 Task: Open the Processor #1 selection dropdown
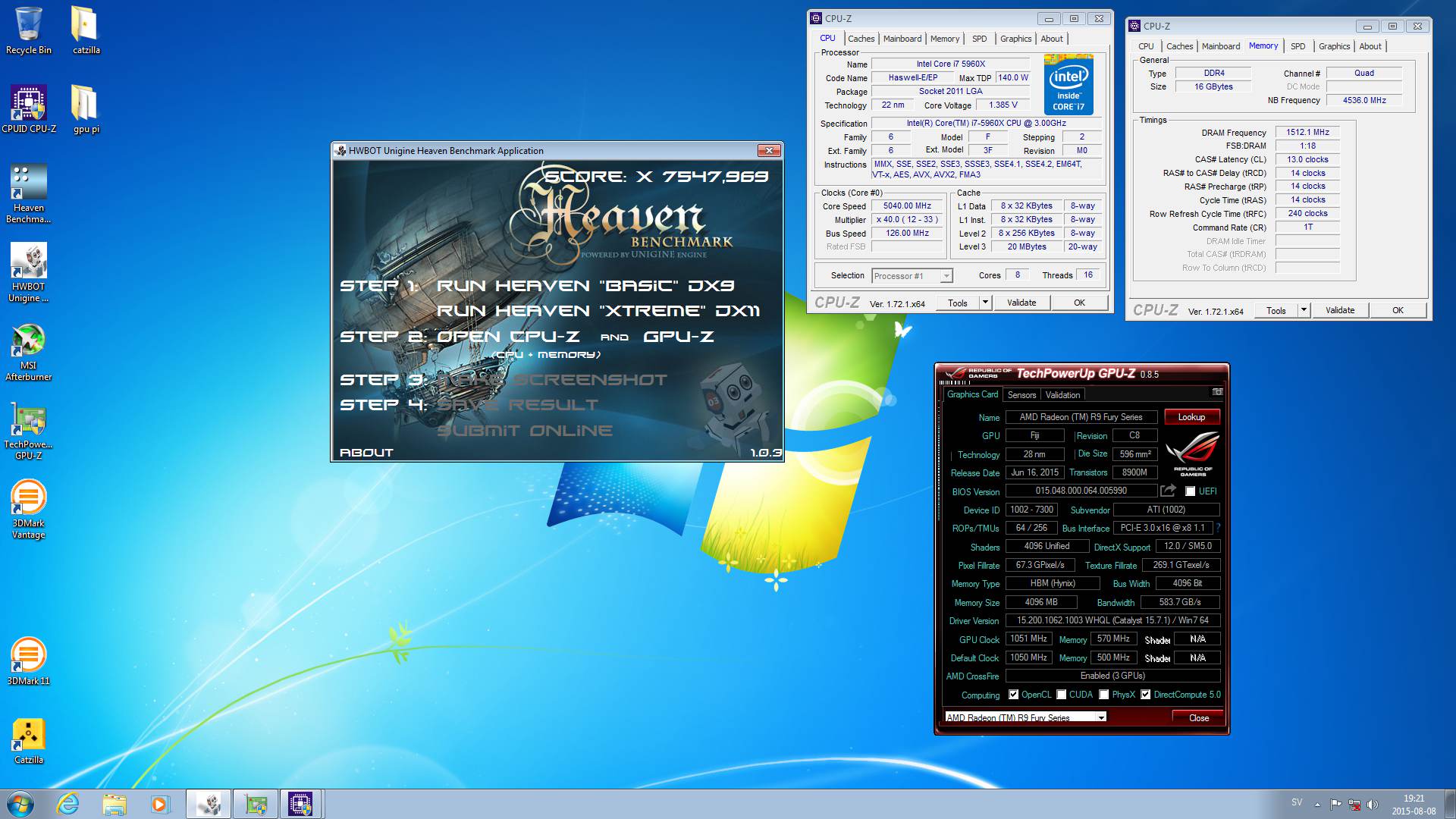tap(912, 276)
